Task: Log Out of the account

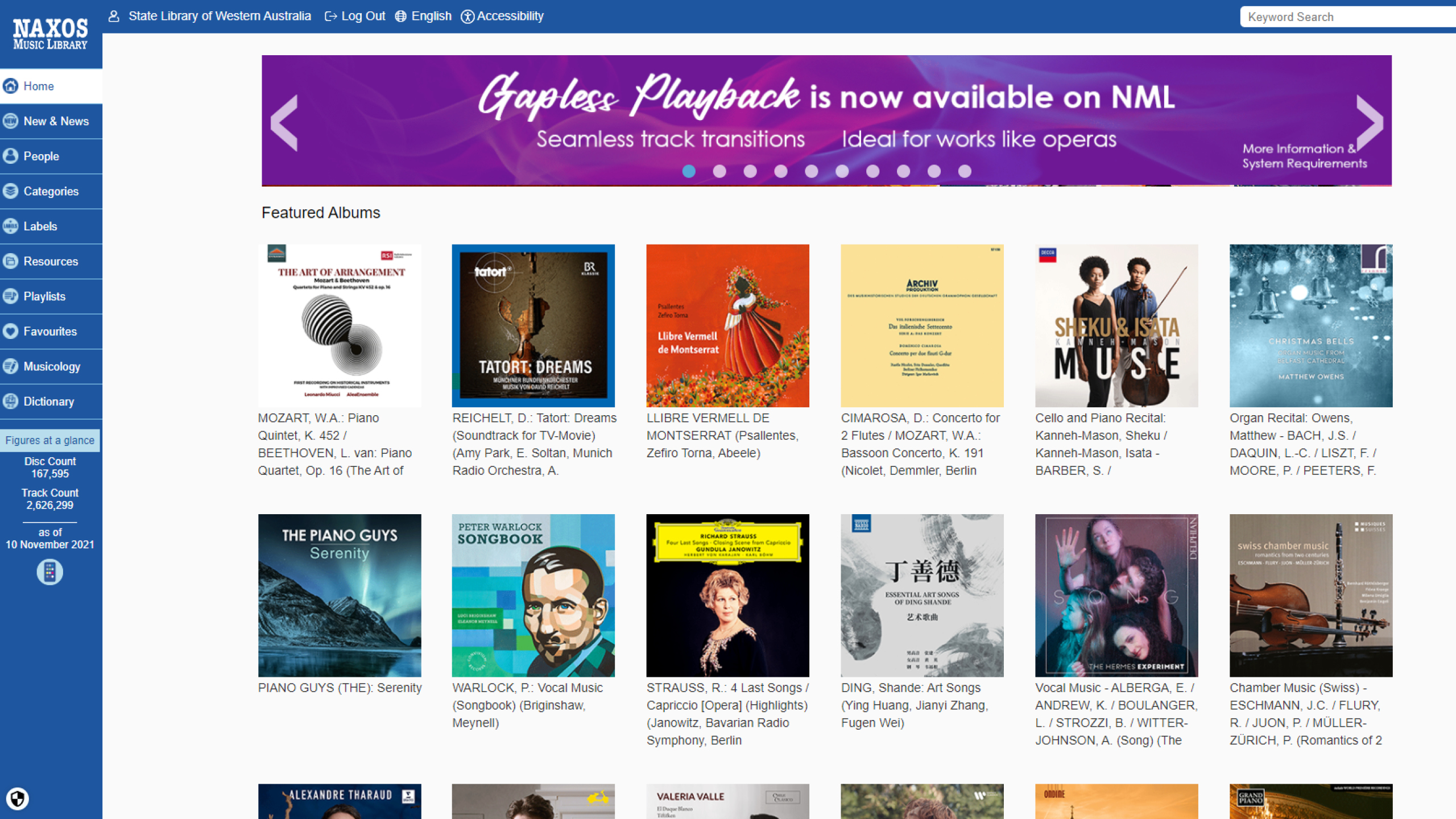Action: (x=354, y=16)
